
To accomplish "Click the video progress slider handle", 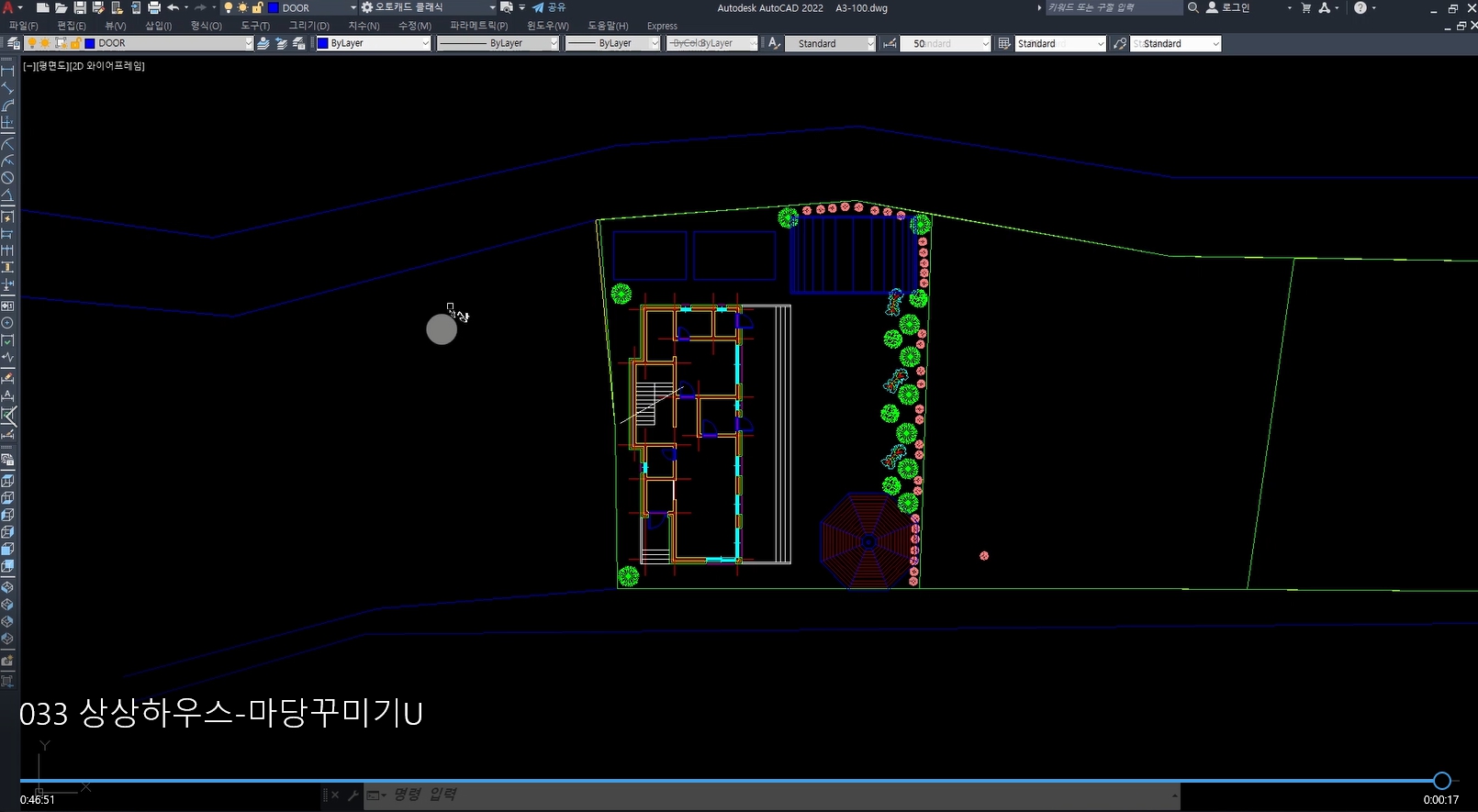I will point(1441,781).
